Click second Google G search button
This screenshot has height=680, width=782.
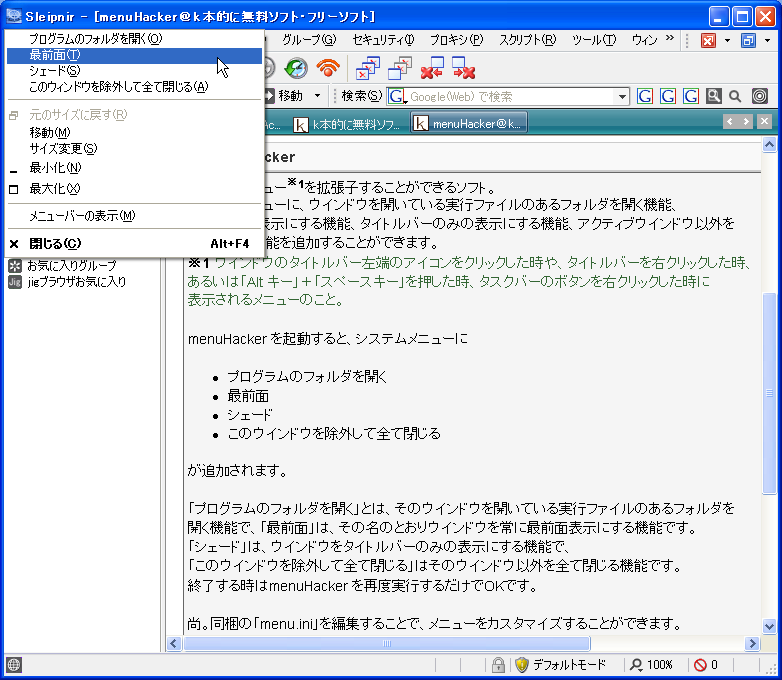tap(668, 96)
